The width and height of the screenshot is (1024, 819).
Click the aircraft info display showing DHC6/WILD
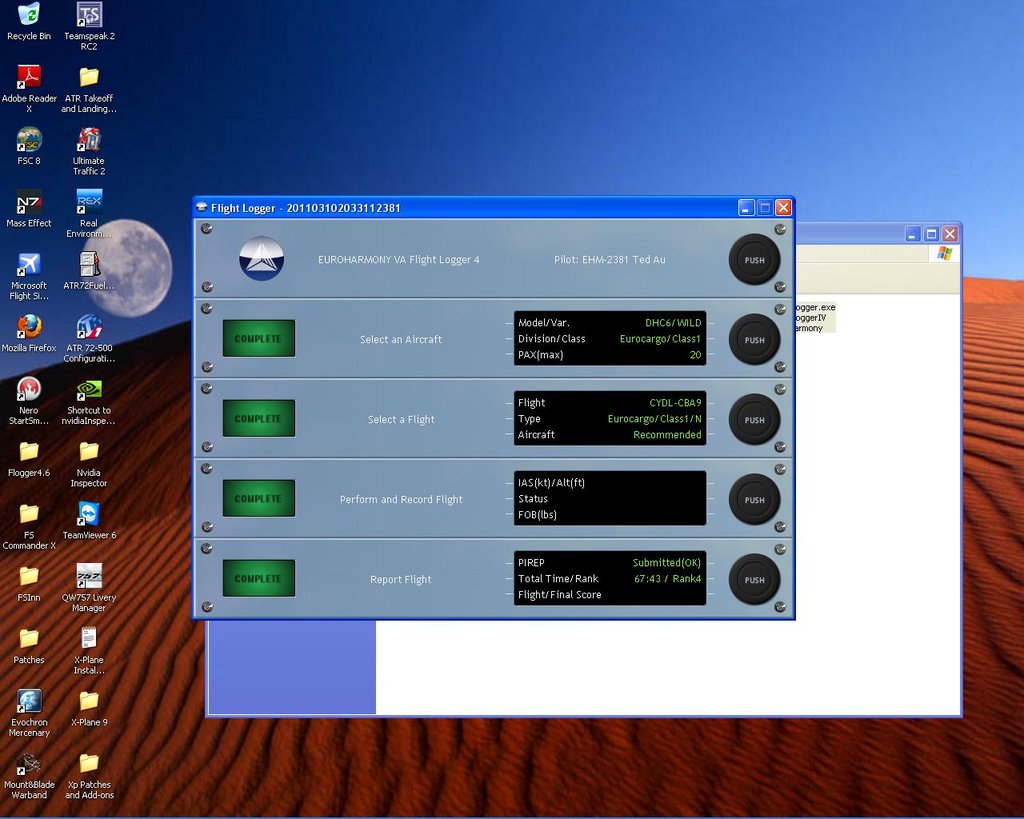(x=609, y=339)
